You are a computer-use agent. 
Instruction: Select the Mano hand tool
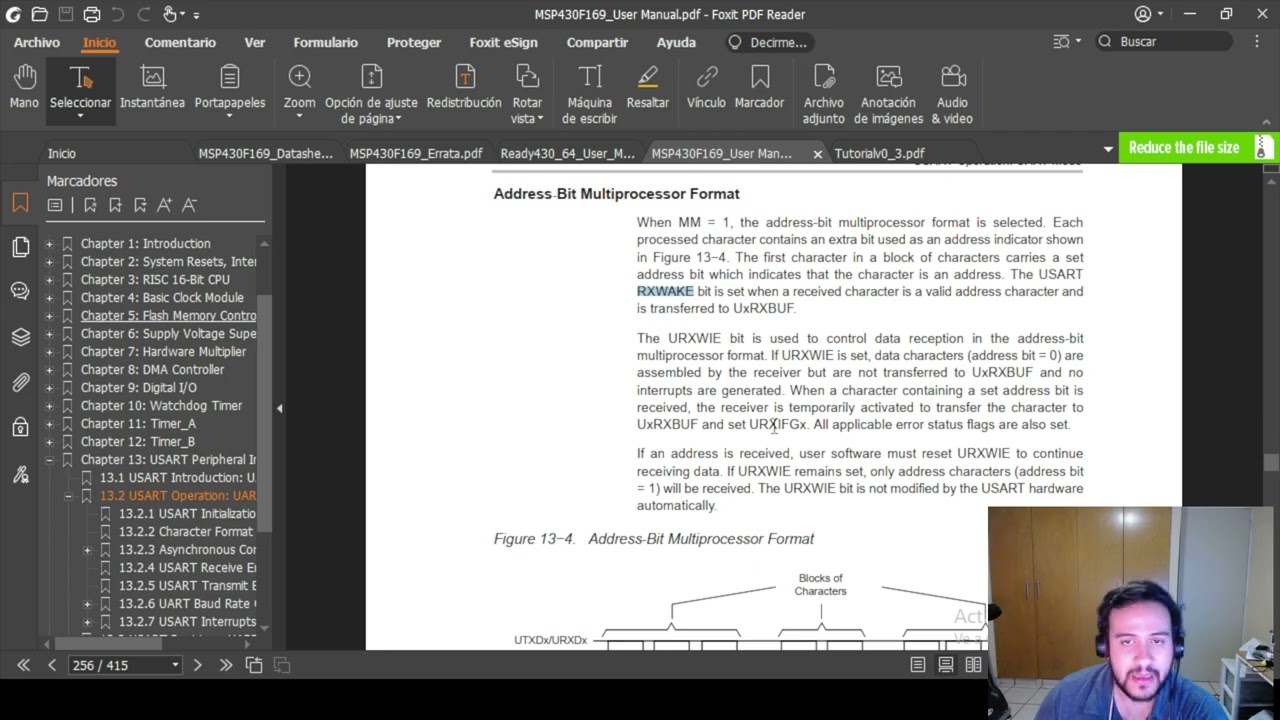coord(24,87)
